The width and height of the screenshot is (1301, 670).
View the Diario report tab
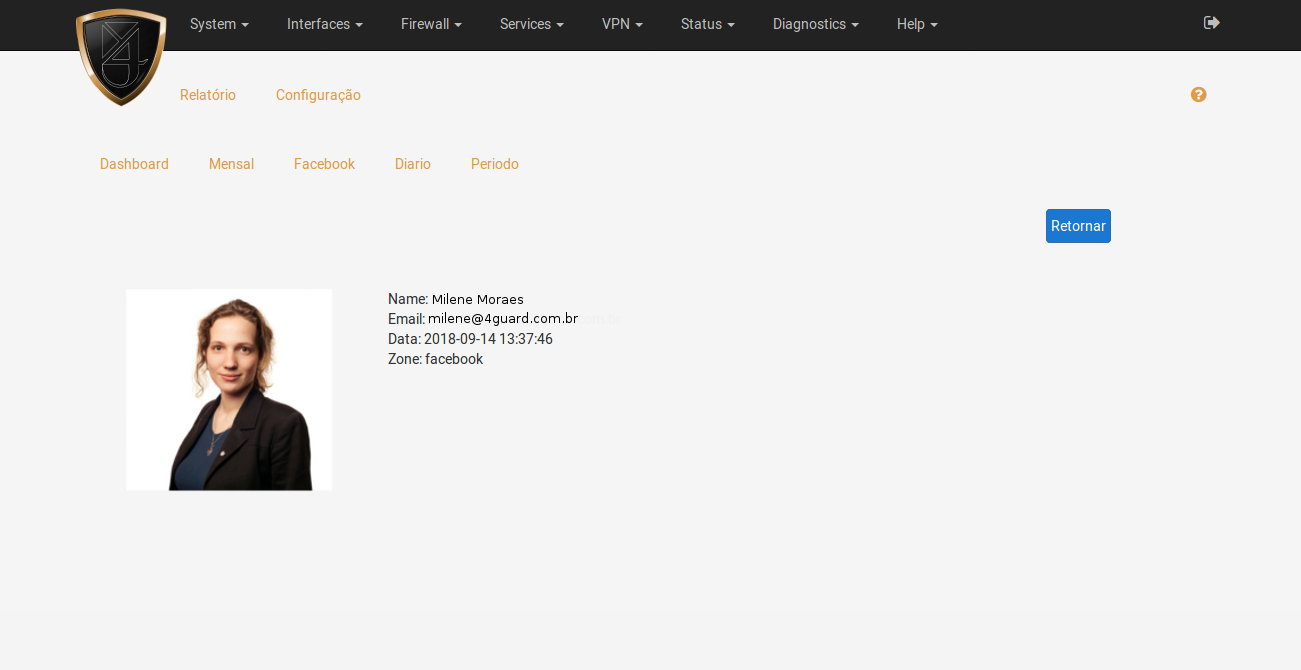[412, 164]
